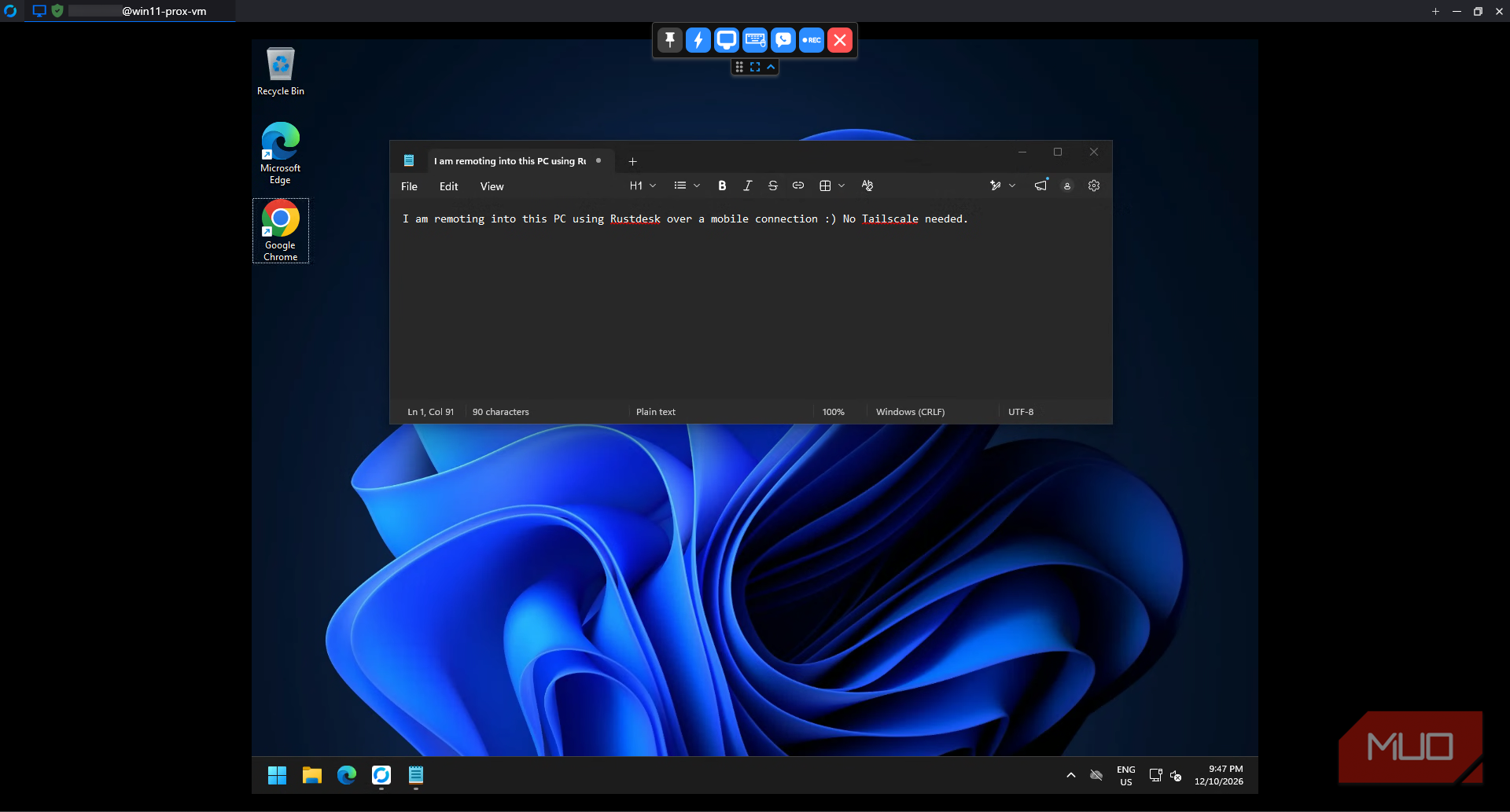
Task: Open the Notepad account profile icon
Action: coord(1067,186)
